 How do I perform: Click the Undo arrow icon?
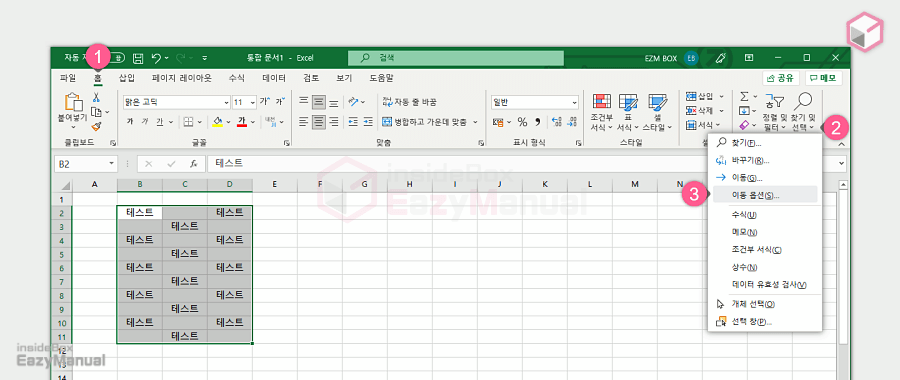[x=156, y=58]
